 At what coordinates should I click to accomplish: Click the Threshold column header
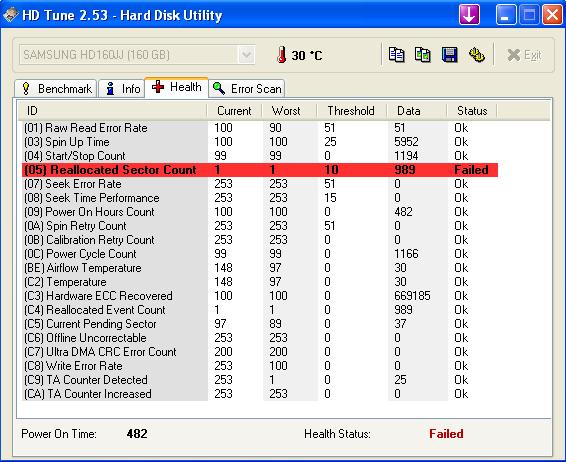(351, 111)
